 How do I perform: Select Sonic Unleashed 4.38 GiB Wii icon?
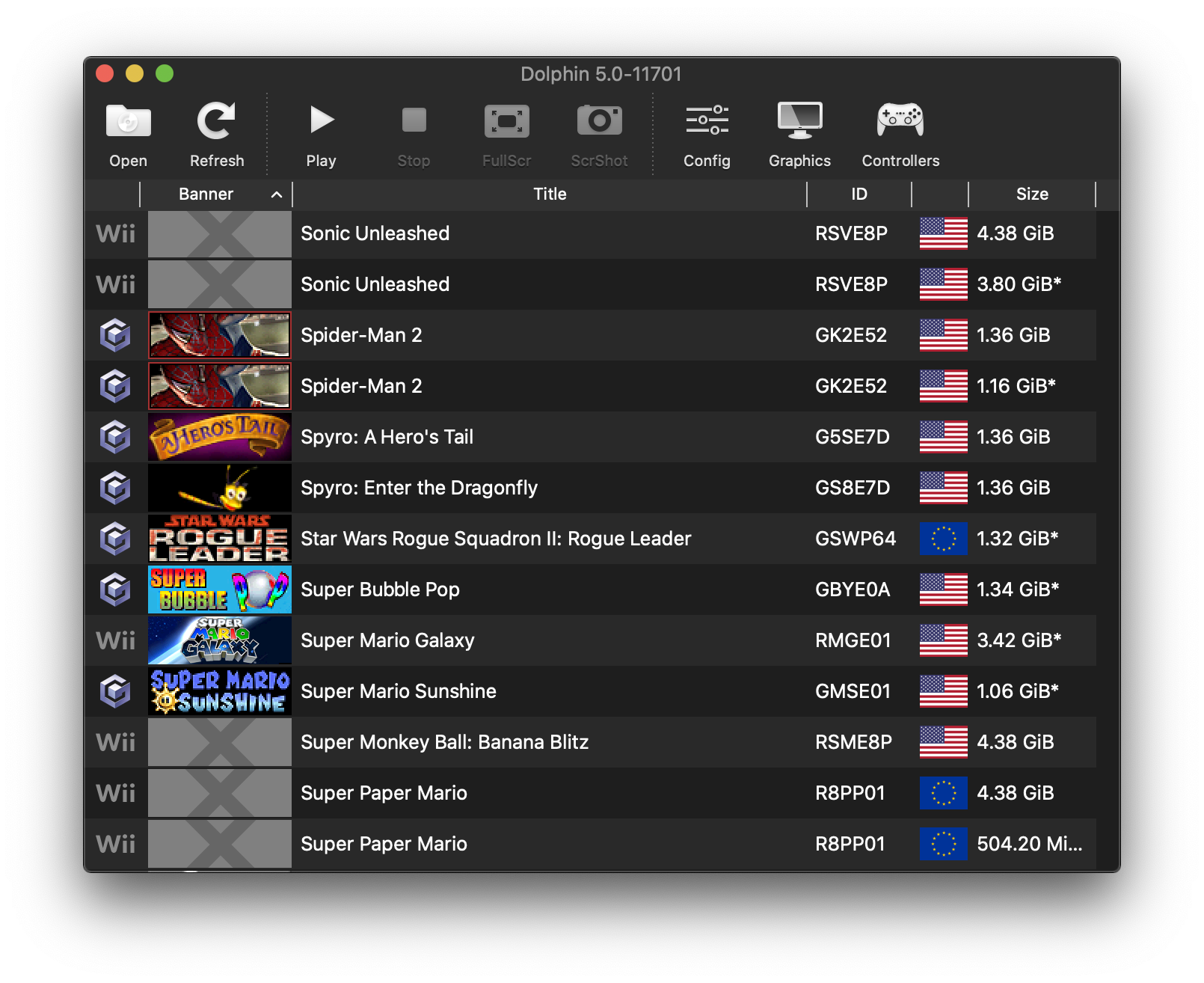(116, 234)
